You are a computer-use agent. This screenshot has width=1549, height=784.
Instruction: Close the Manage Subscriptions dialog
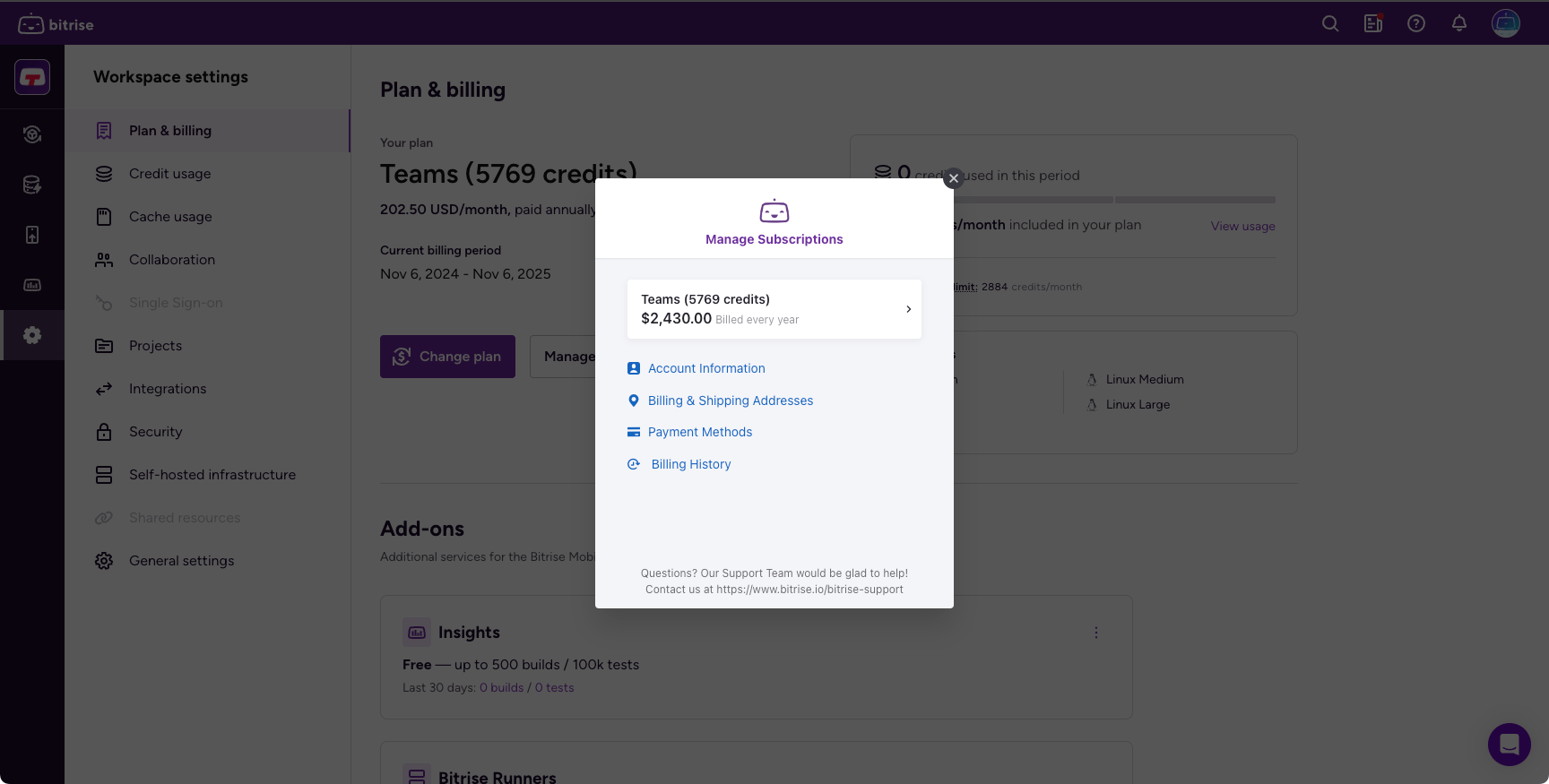pyautogui.click(x=954, y=178)
